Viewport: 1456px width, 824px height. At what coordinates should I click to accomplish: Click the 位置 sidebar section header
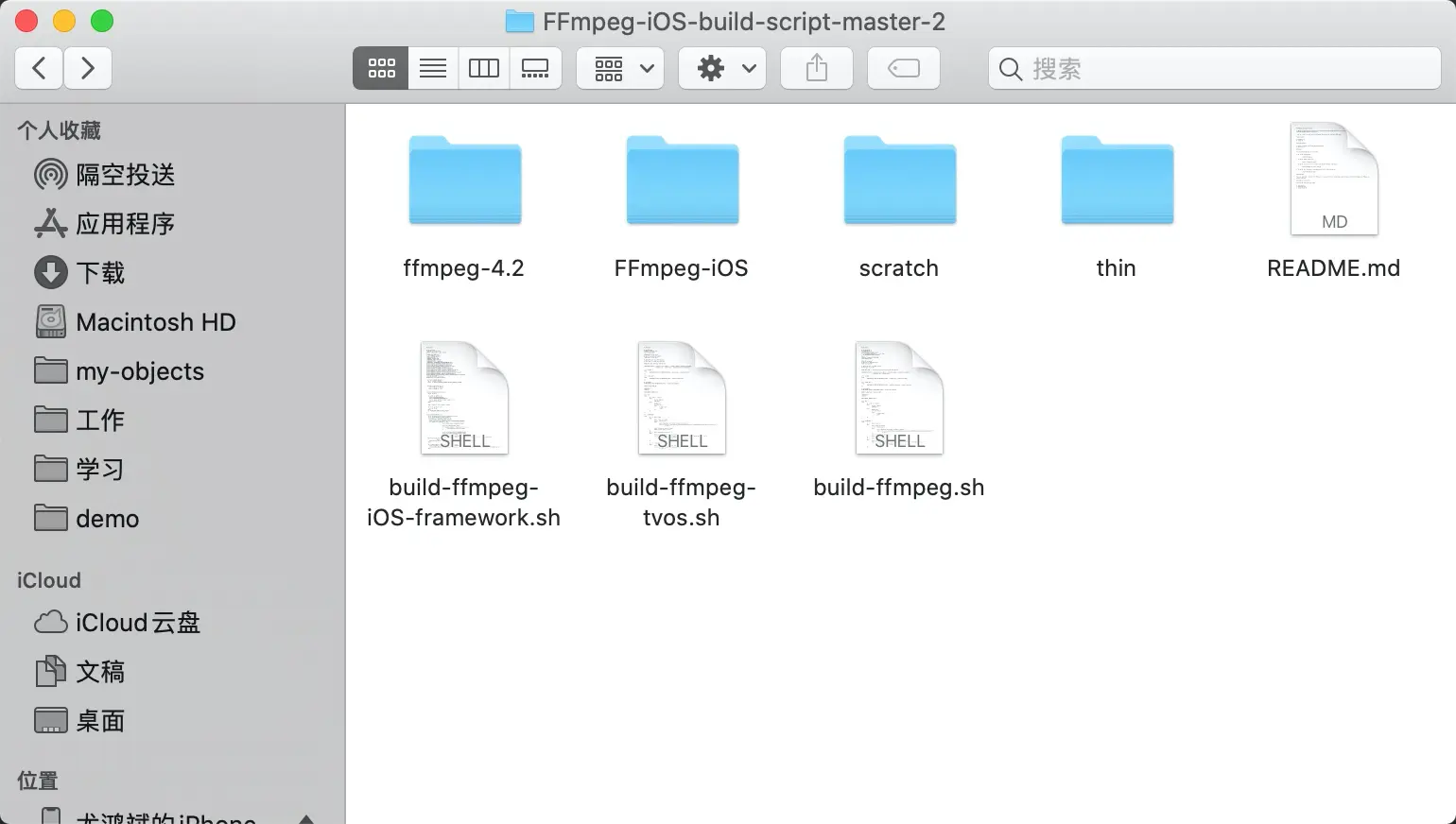tap(38, 781)
